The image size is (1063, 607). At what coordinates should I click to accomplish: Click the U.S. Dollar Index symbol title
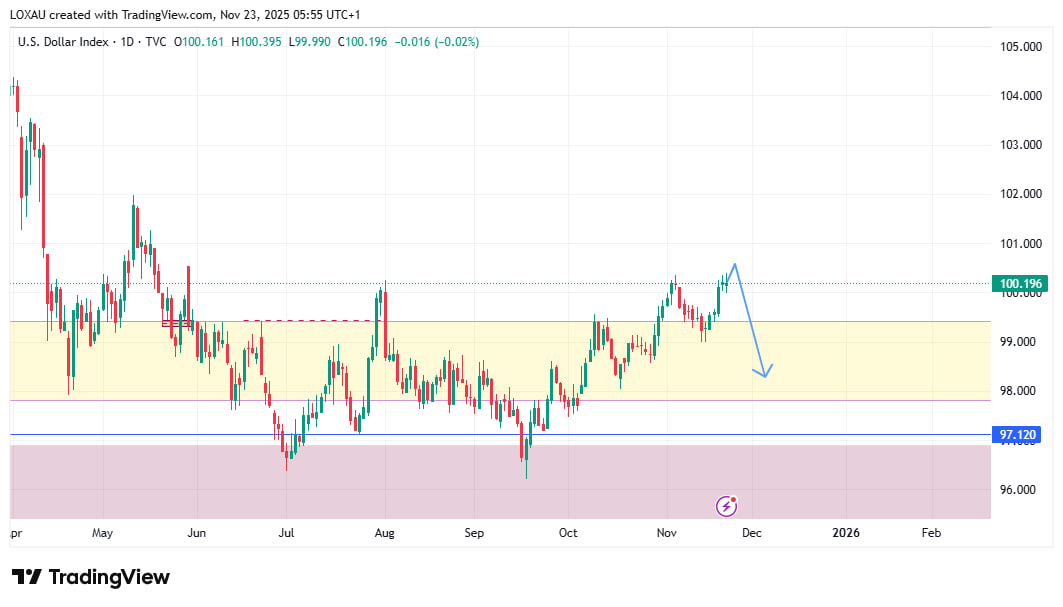tap(63, 42)
